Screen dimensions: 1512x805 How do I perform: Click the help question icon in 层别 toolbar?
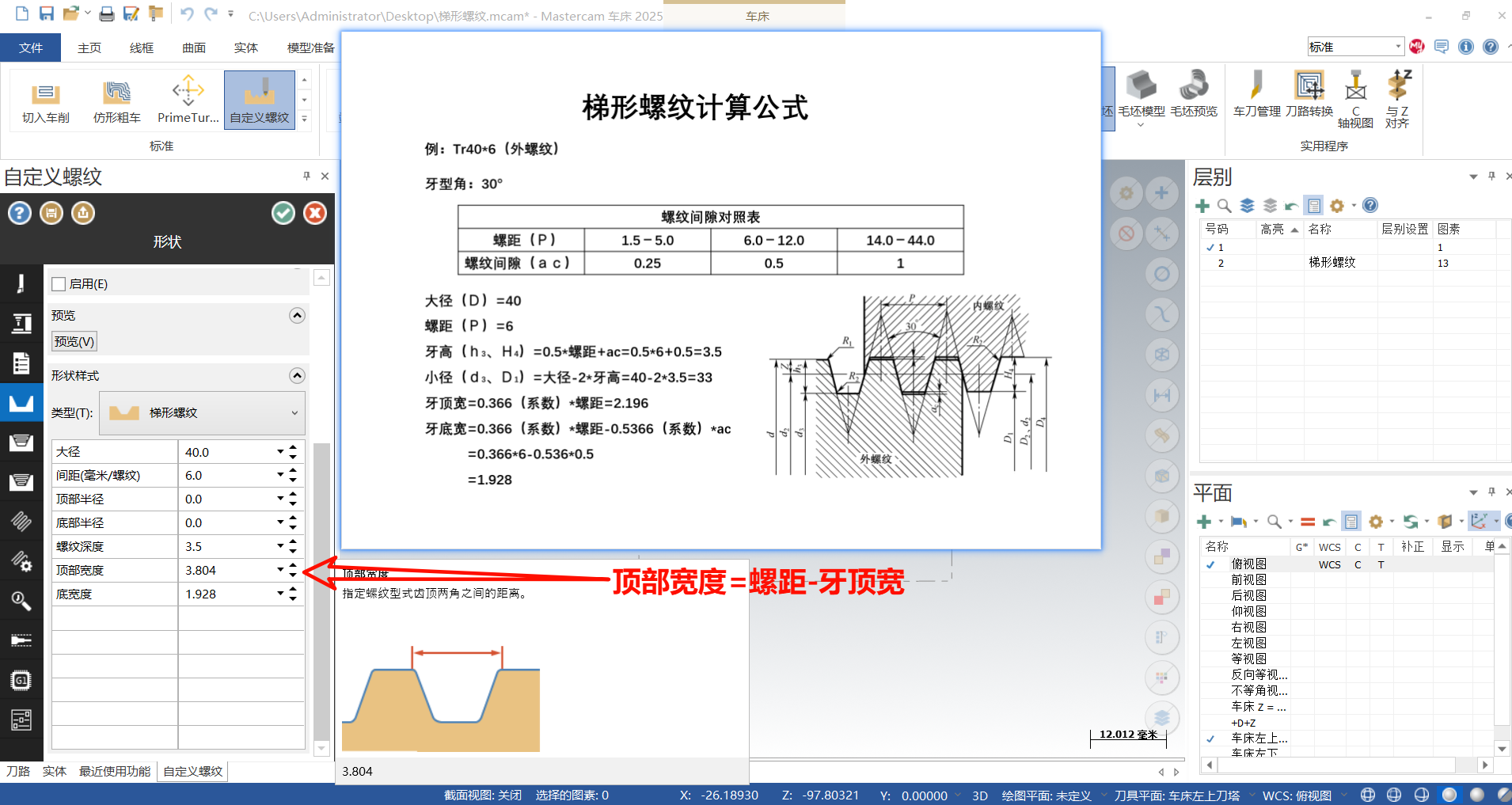(x=1370, y=206)
